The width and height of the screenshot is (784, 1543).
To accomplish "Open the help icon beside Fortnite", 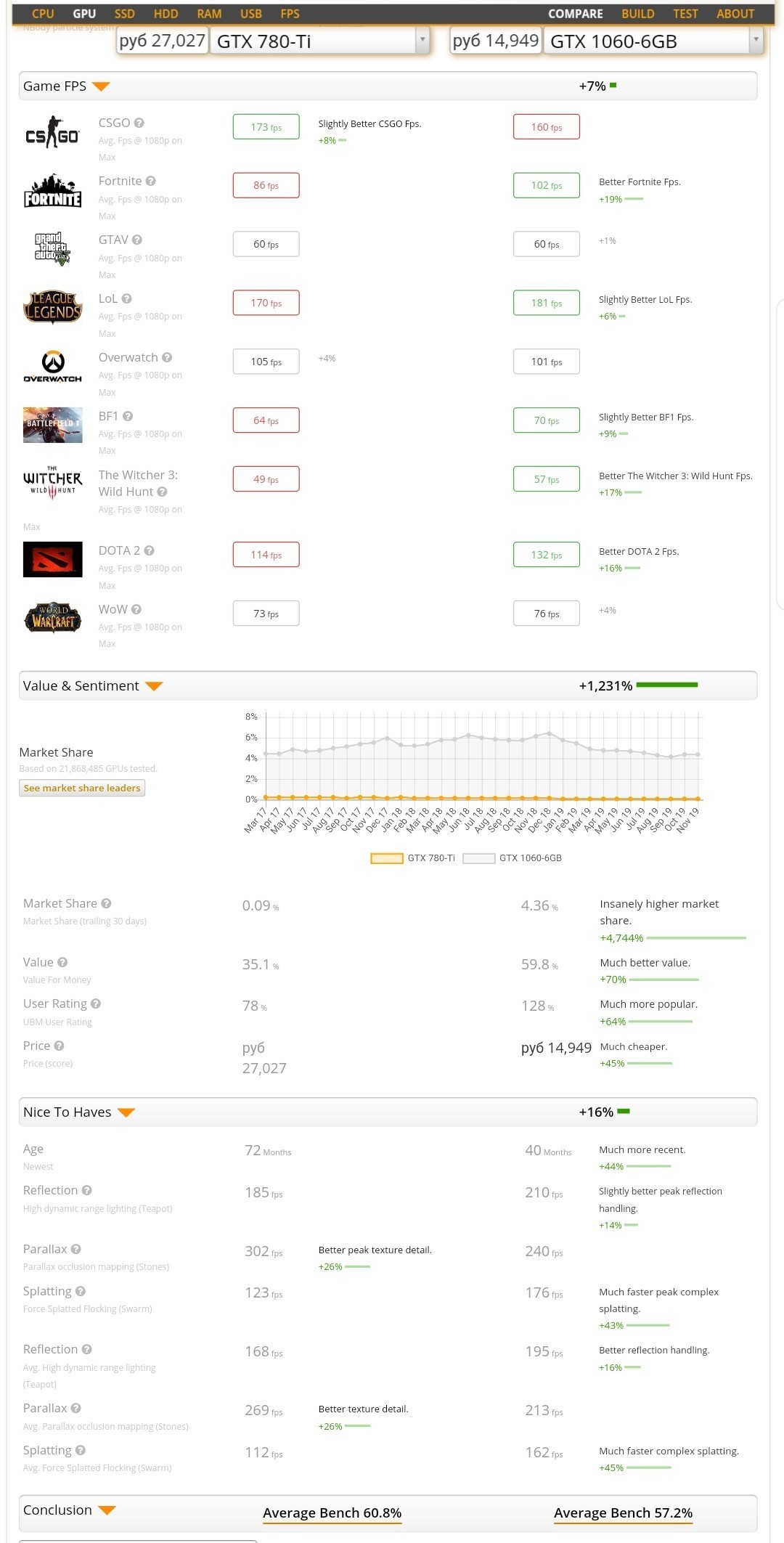I will 150,181.
